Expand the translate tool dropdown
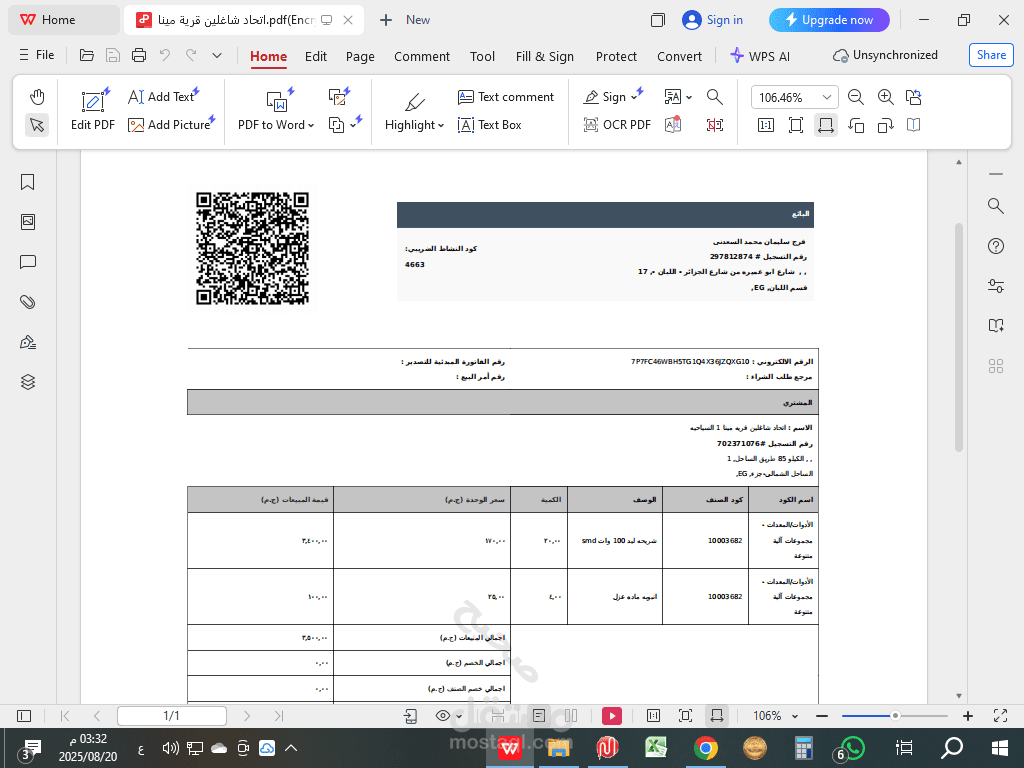The width and height of the screenshot is (1024, 768). [x=689, y=97]
